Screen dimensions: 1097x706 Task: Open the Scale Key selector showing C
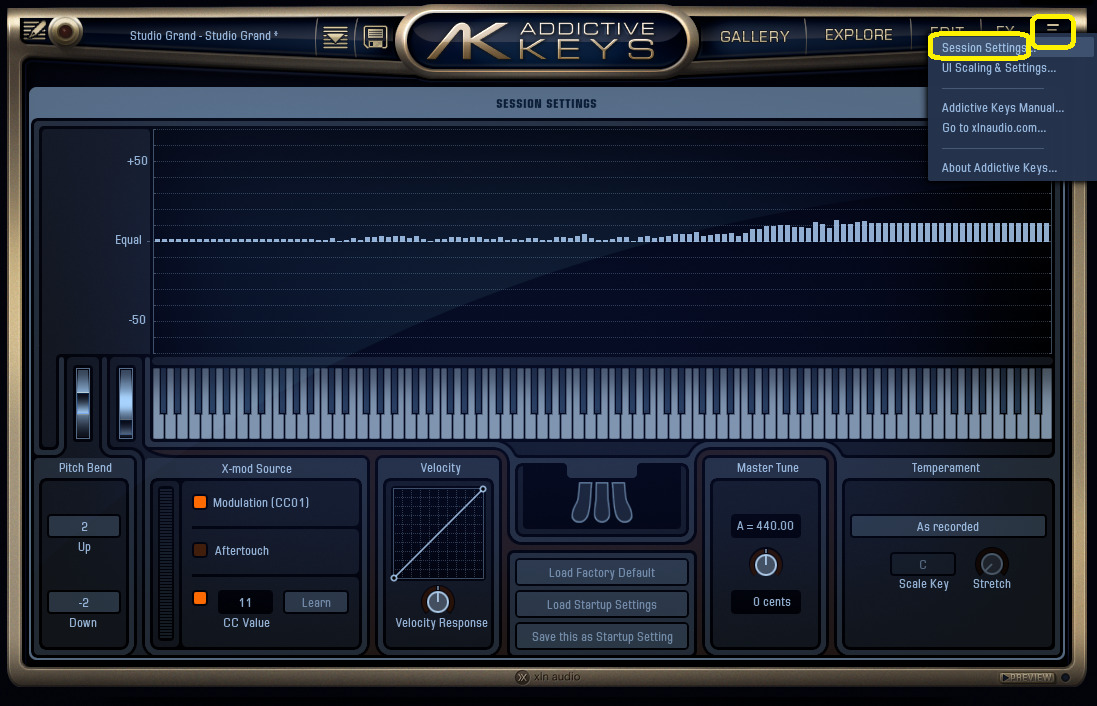click(922, 564)
